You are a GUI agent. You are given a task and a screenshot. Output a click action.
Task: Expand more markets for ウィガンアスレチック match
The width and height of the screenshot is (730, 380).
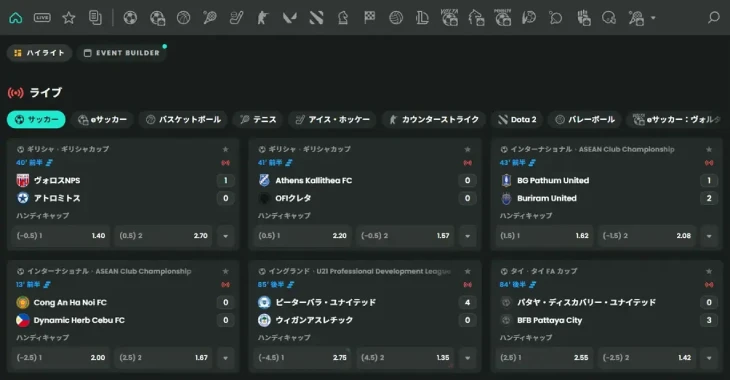point(467,358)
